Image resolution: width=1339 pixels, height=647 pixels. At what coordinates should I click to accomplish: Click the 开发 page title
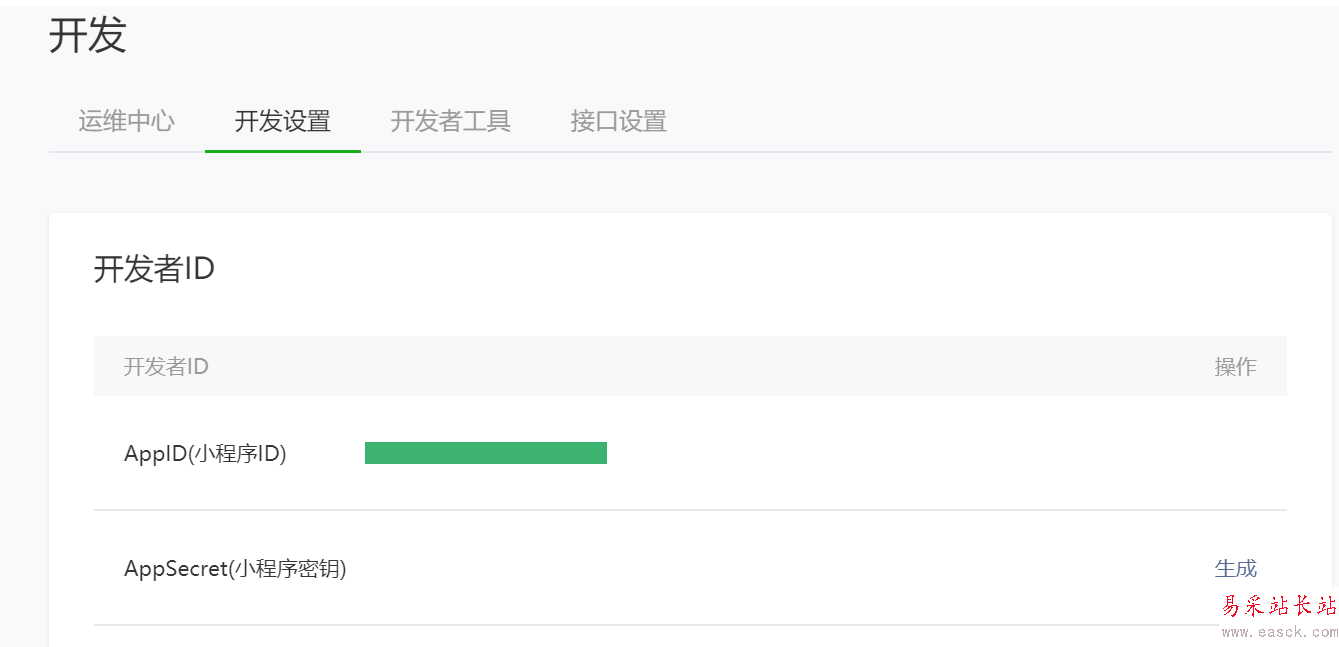tap(88, 36)
